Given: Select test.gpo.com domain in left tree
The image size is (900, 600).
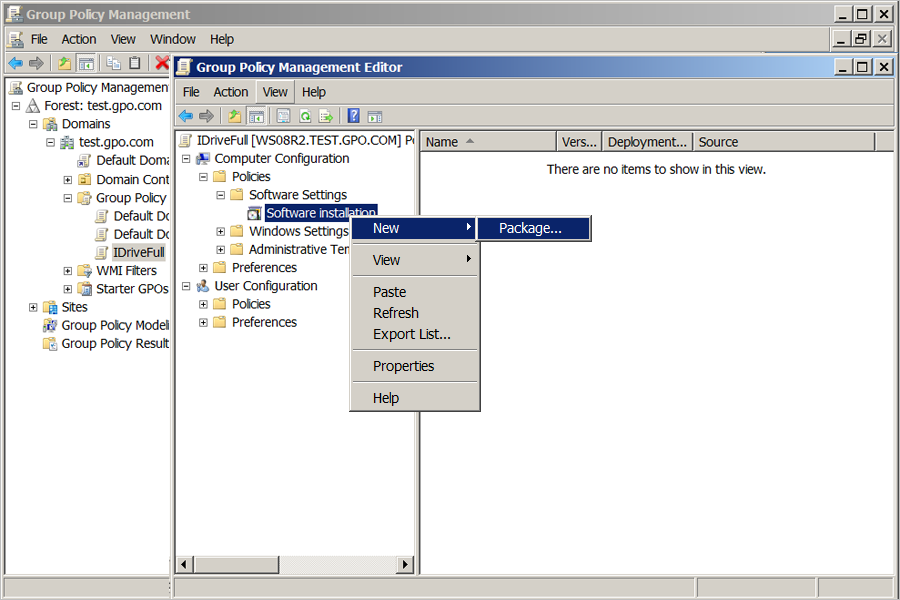Looking at the screenshot, I should (116, 142).
